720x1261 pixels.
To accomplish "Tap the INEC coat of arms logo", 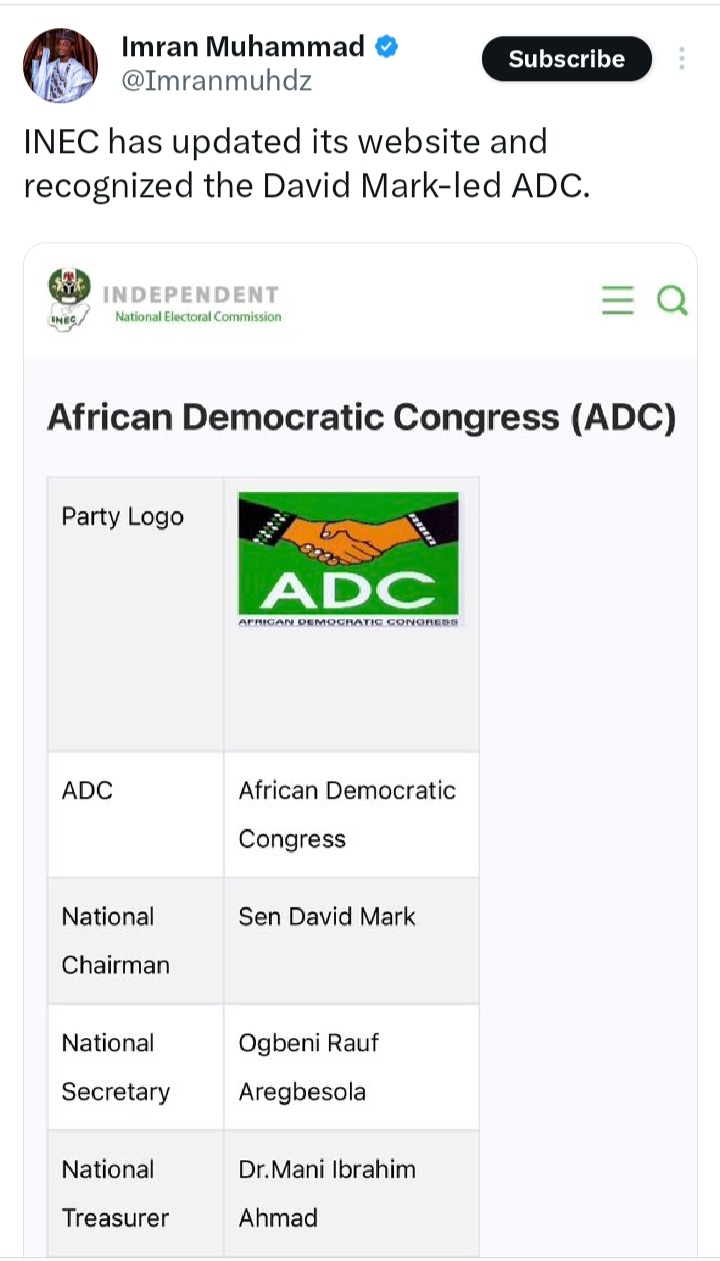I will [x=69, y=298].
